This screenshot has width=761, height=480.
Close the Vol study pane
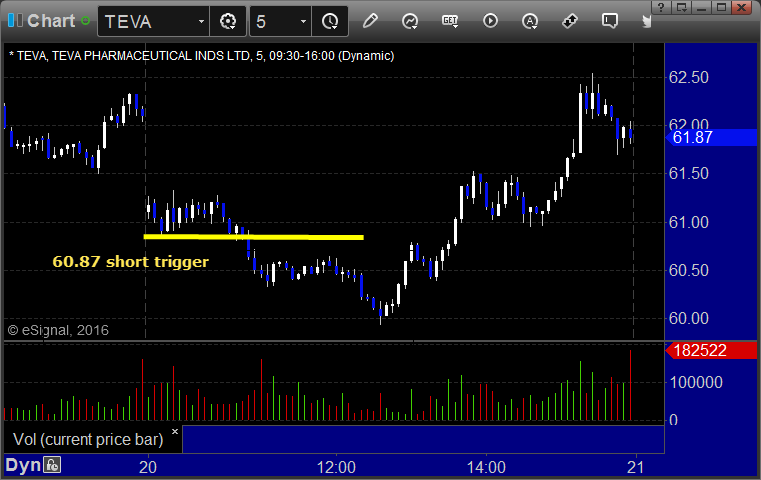(175, 431)
